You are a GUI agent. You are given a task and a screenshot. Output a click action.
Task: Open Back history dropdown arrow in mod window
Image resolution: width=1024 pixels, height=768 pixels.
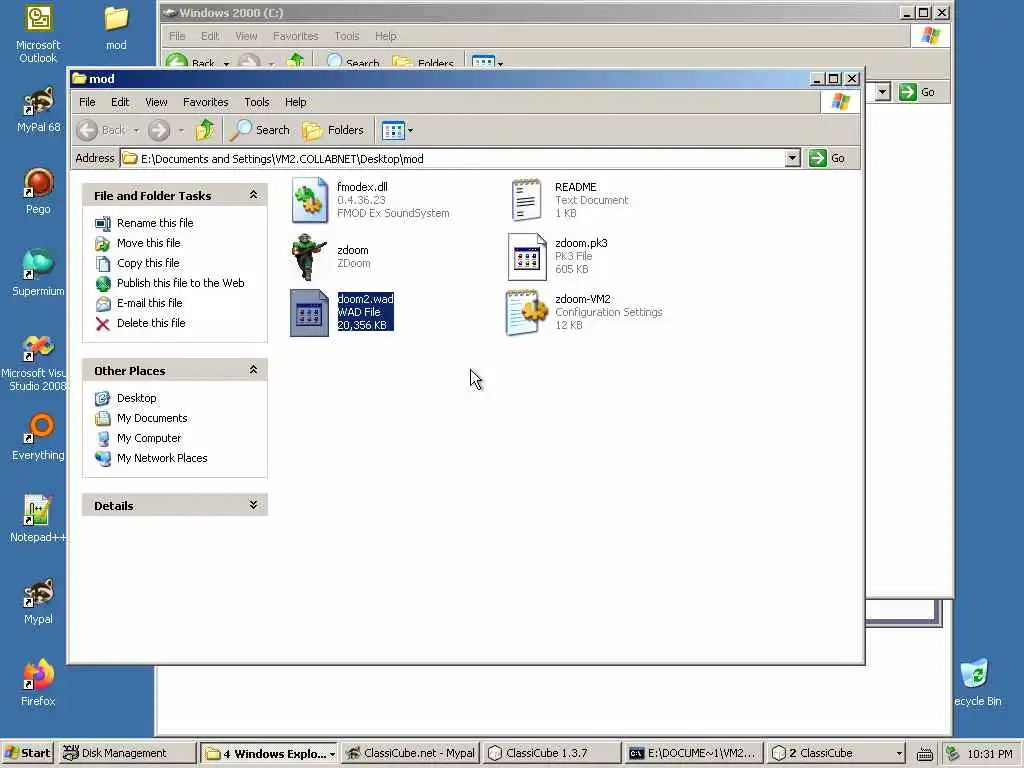click(136, 131)
